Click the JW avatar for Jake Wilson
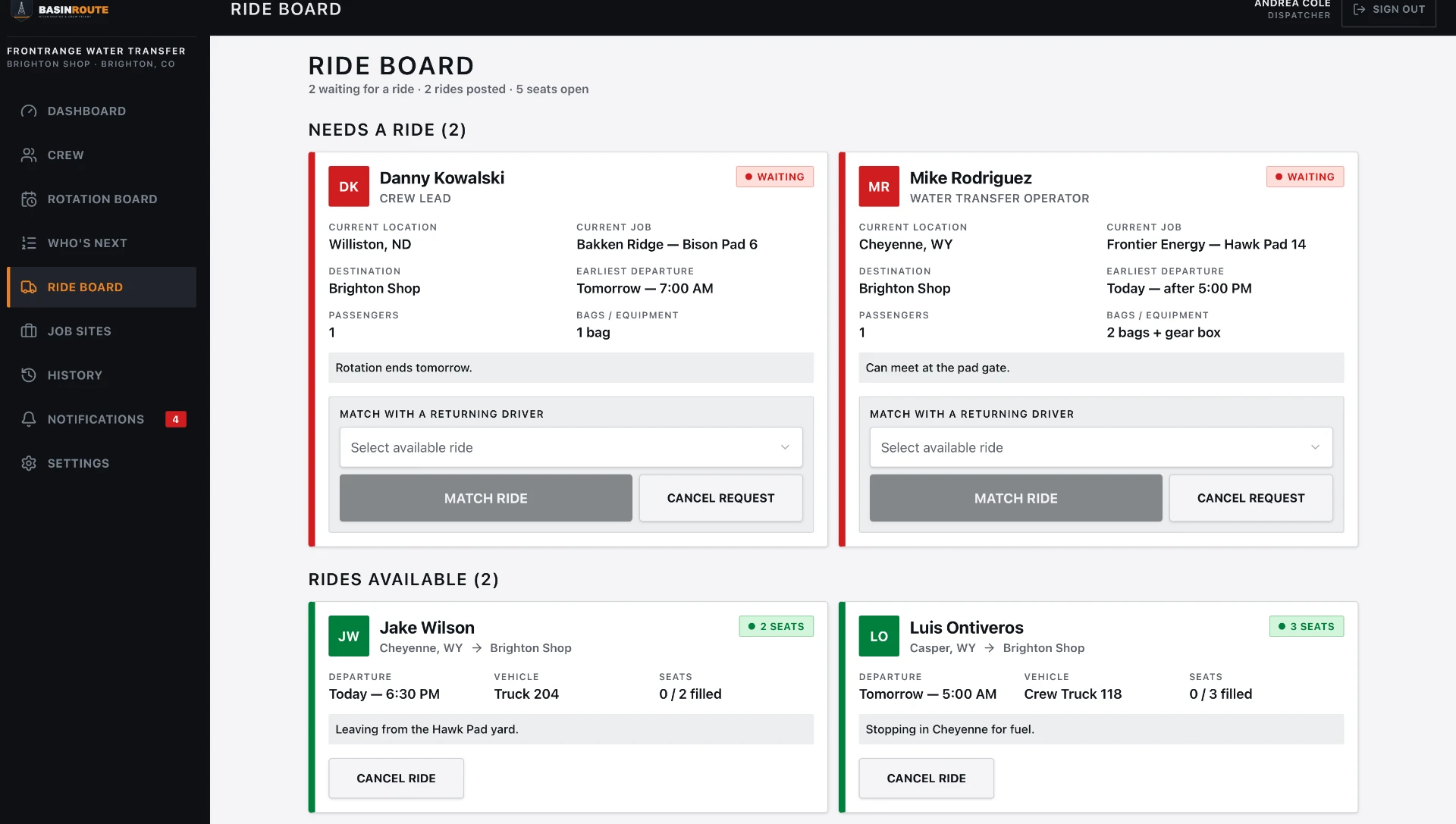The width and height of the screenshot is (1456, 824). tap(349, 636)
